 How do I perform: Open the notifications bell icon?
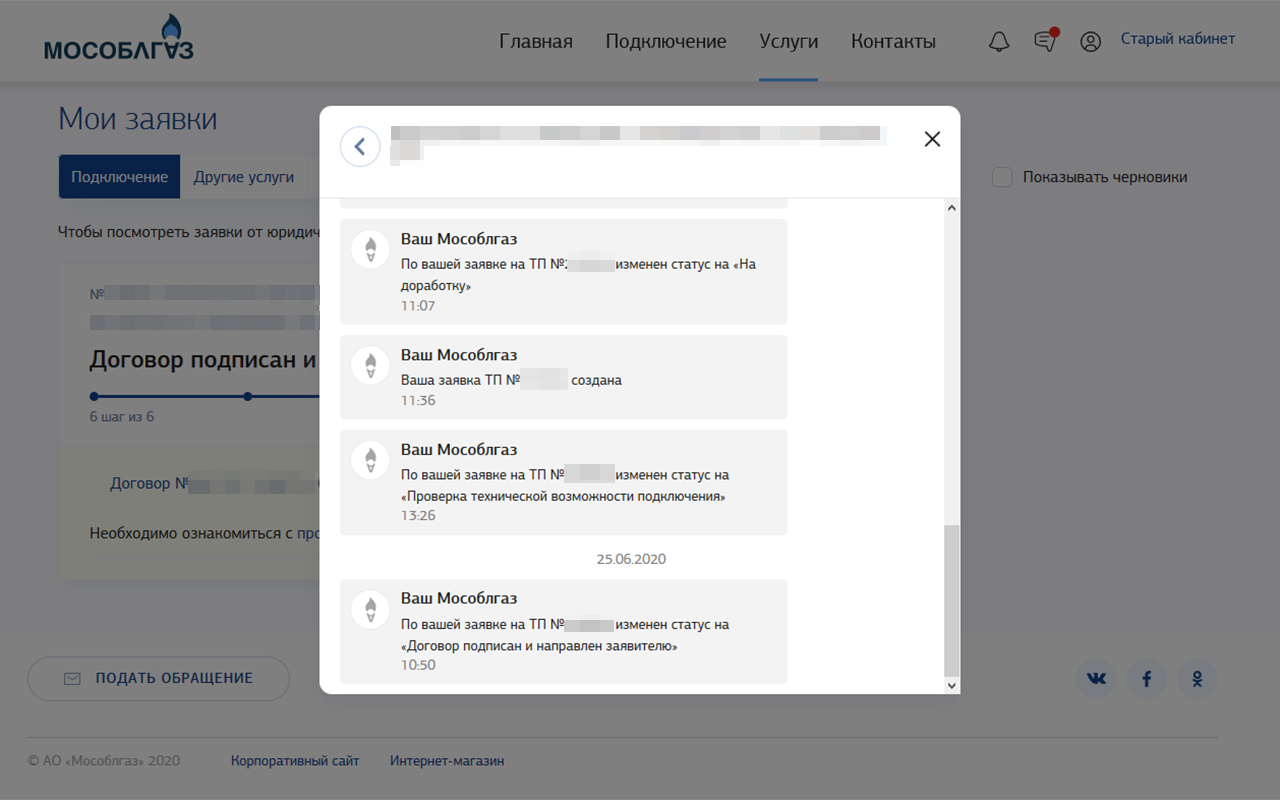pos(999,42)
